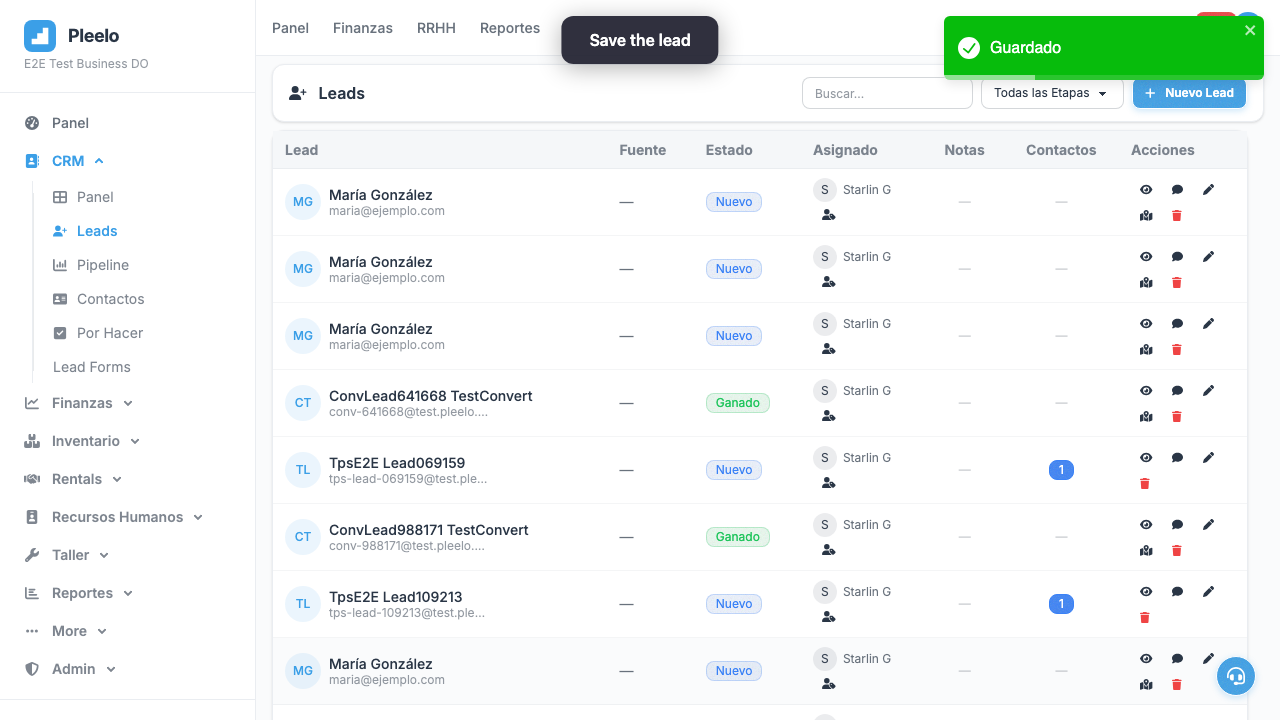Delete the ConvLead641668 TestConvert lead
The image size is (1280, 720).
coord(1177,417)
